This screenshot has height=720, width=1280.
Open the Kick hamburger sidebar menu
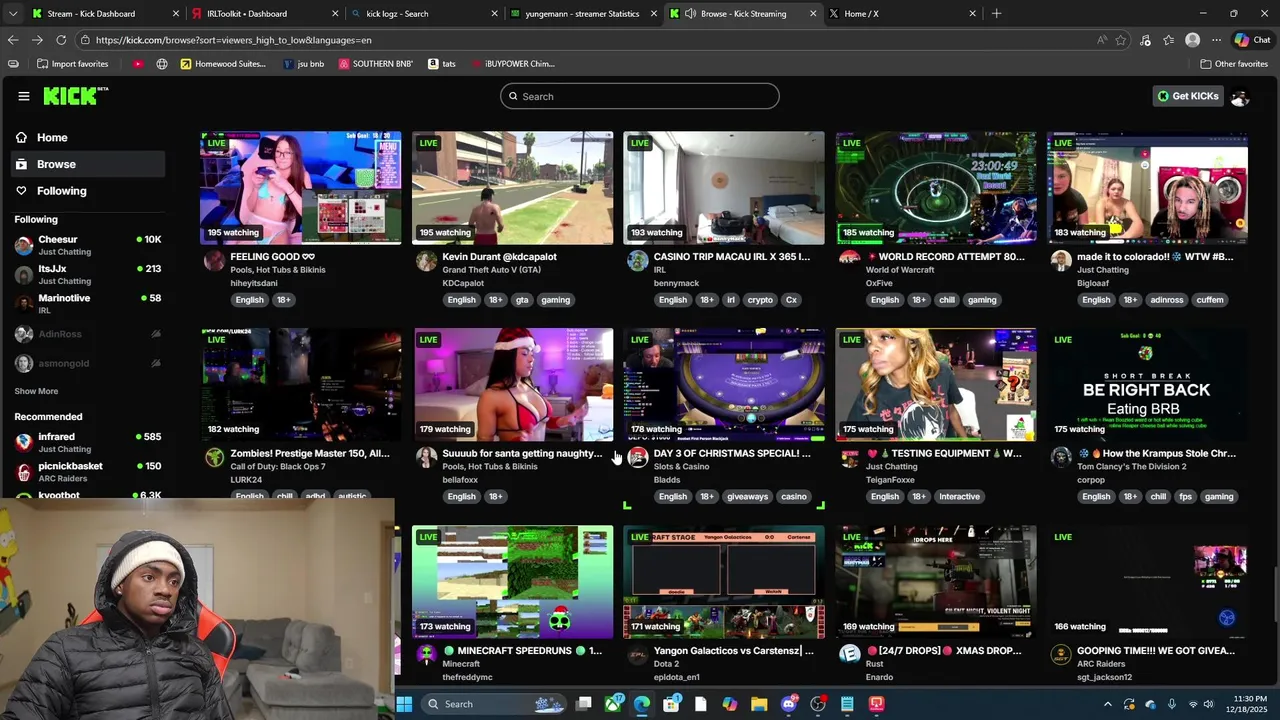[x=23, y=96]
